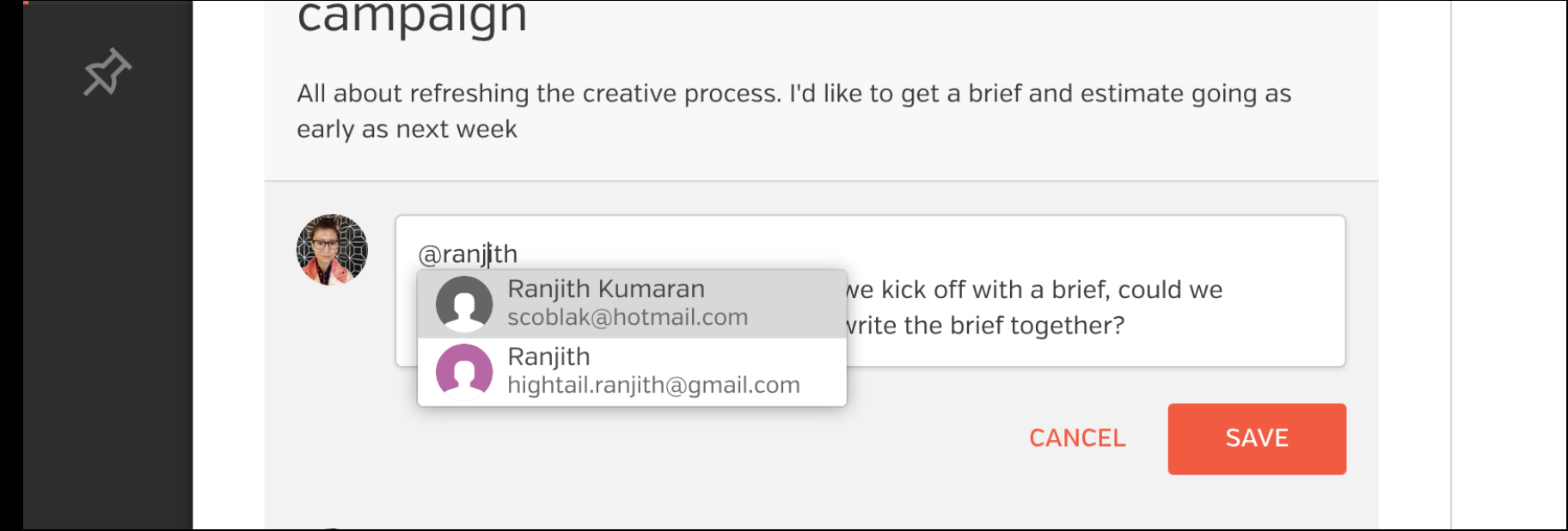This screenshot has width=1568, height=531.
Task: Click after "brief together?" in the comment box
Action: pyautogui.click(x=1128, y=326)
